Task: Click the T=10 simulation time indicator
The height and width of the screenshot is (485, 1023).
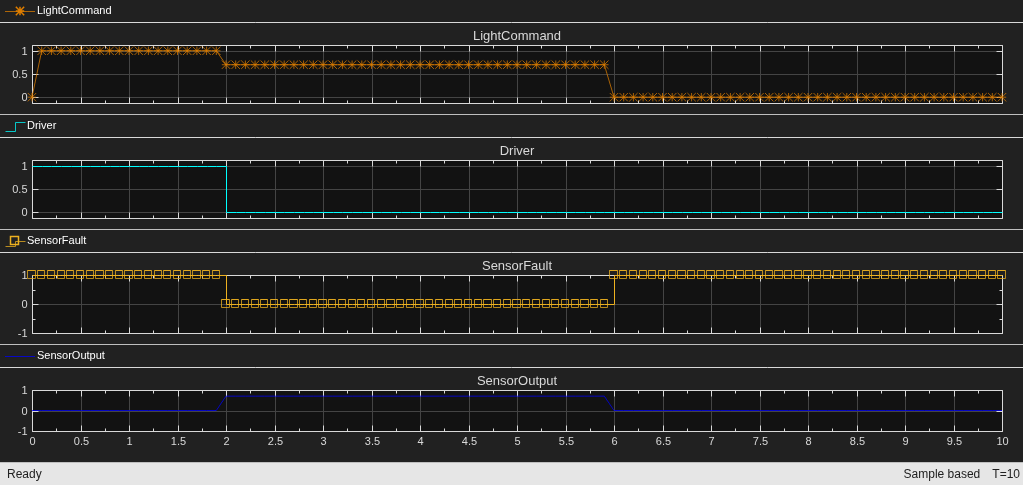Action: [x=1005, y=474]
